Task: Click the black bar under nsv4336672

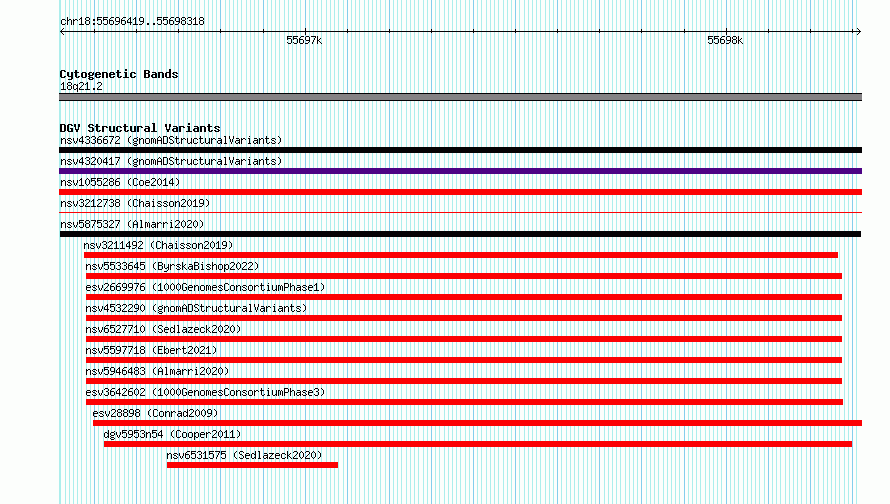Action: click(x=460, y=150)
